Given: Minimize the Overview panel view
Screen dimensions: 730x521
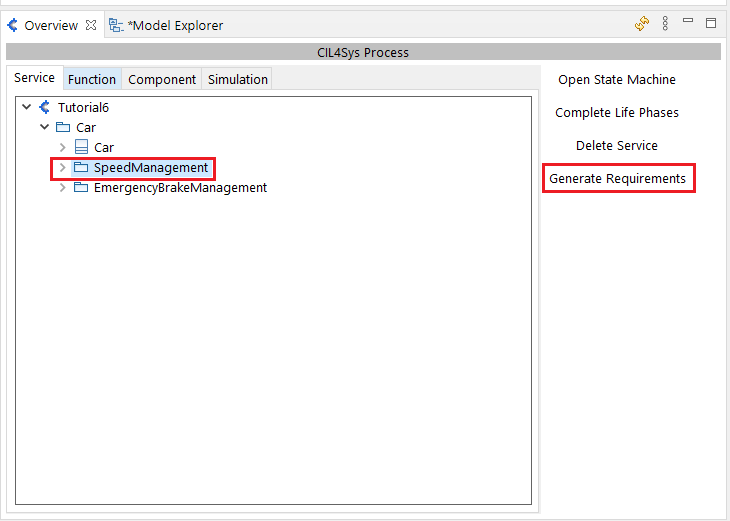Looking at the screenshot, I should coord(688,20).
